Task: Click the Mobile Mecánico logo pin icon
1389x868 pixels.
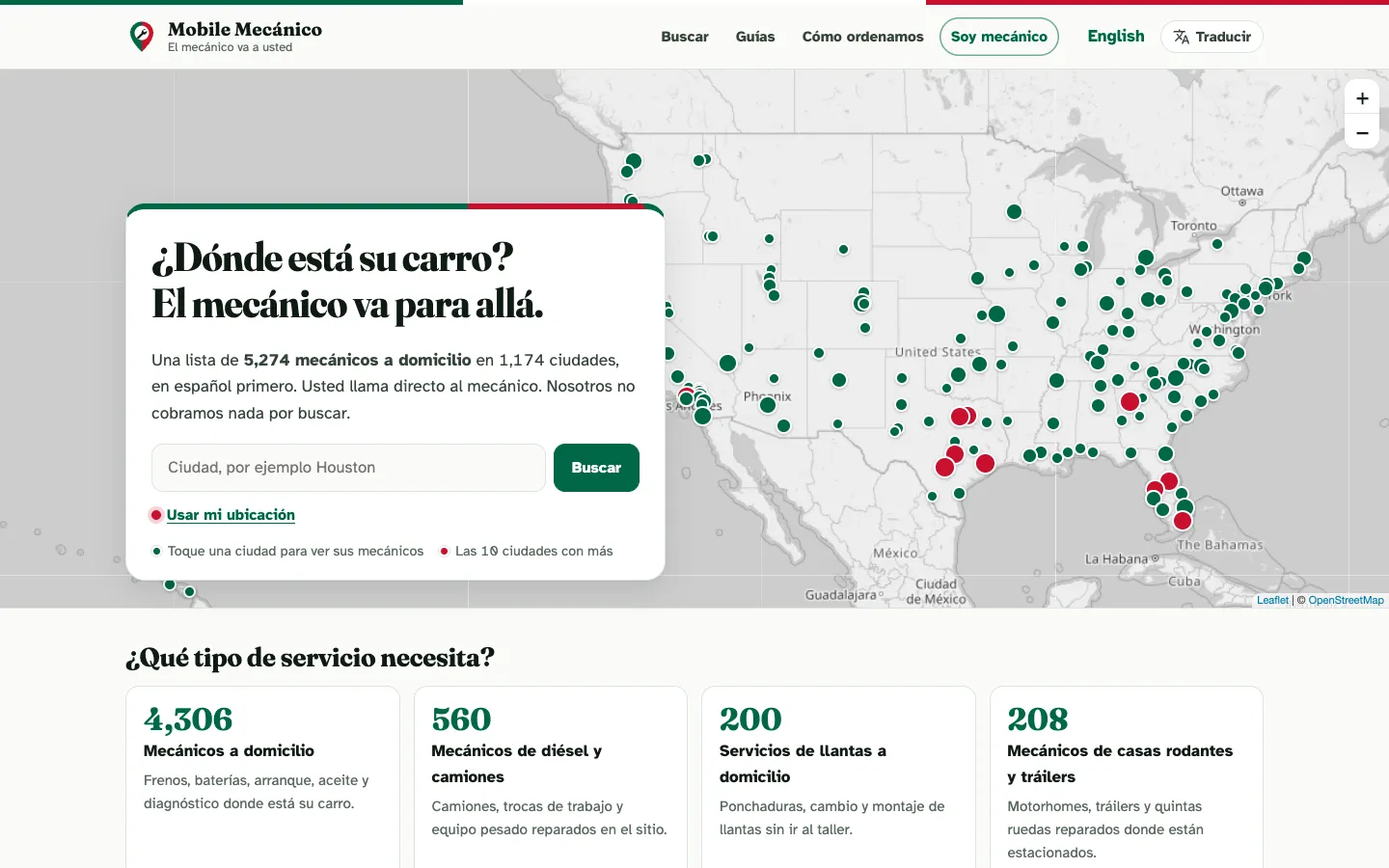Action: pyautogui.click(x=142, y=37)
